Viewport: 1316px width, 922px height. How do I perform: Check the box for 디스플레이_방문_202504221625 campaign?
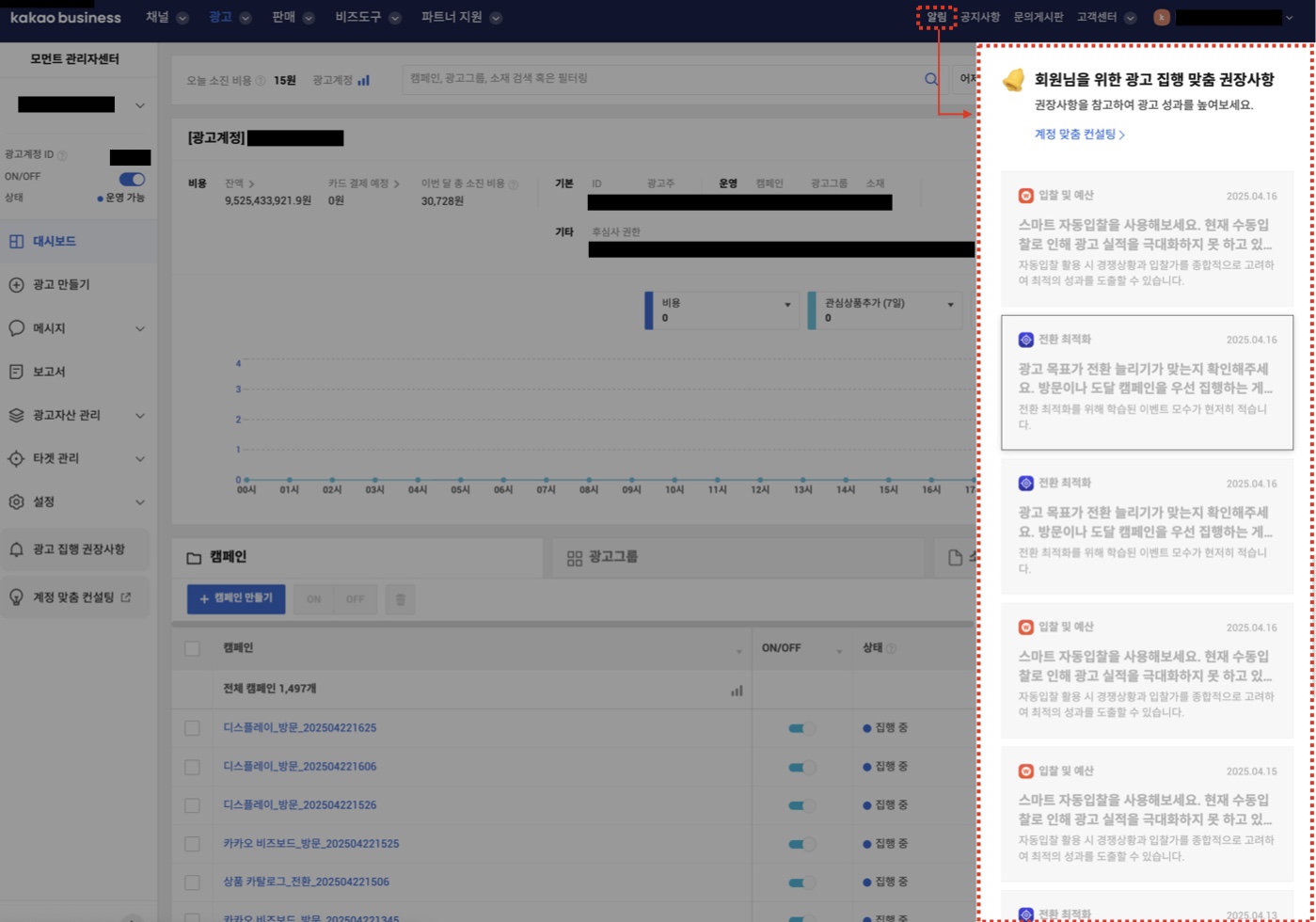pos(193,728)
